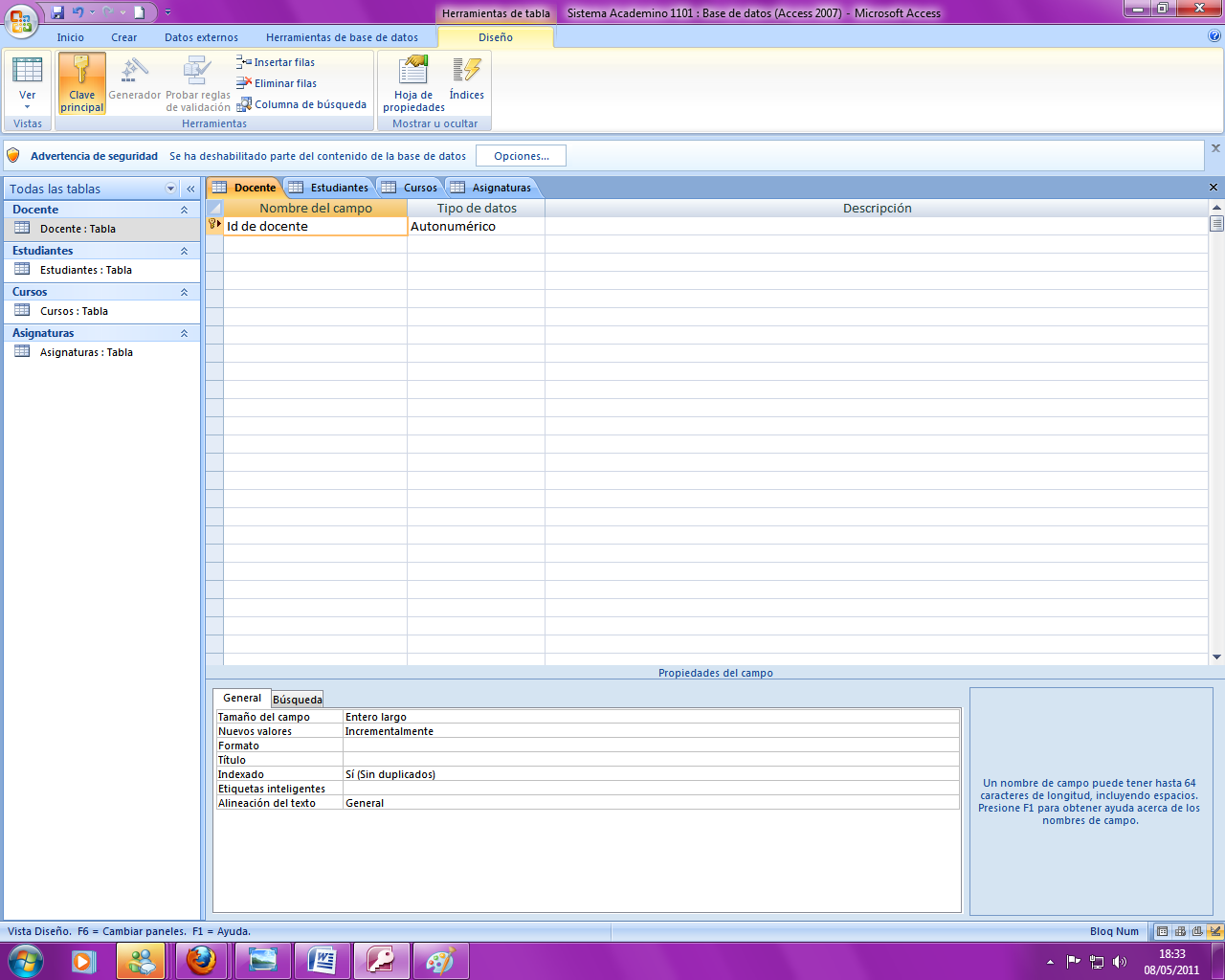Click the Opciones... security button
This screenshot has height=980, width=1225.
pyautogui.click(x=522, y=156)
